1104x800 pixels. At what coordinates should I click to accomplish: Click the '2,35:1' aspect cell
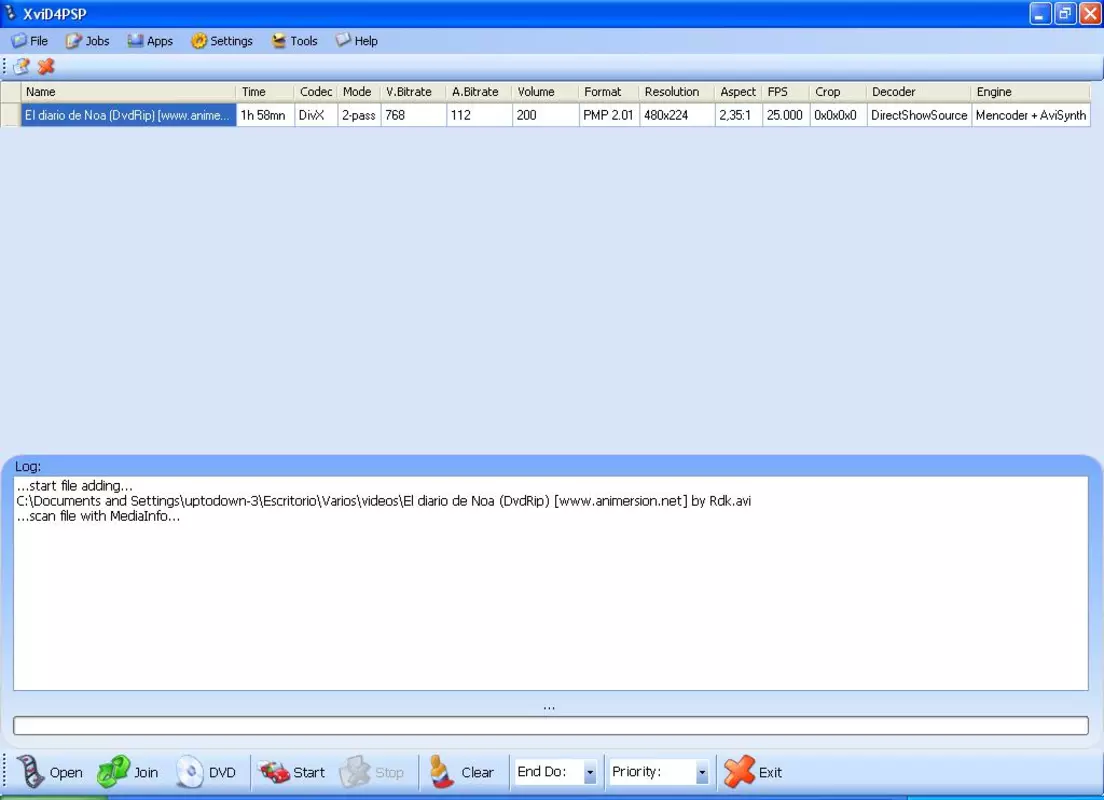pyautogui.click(x=738, y=115)
